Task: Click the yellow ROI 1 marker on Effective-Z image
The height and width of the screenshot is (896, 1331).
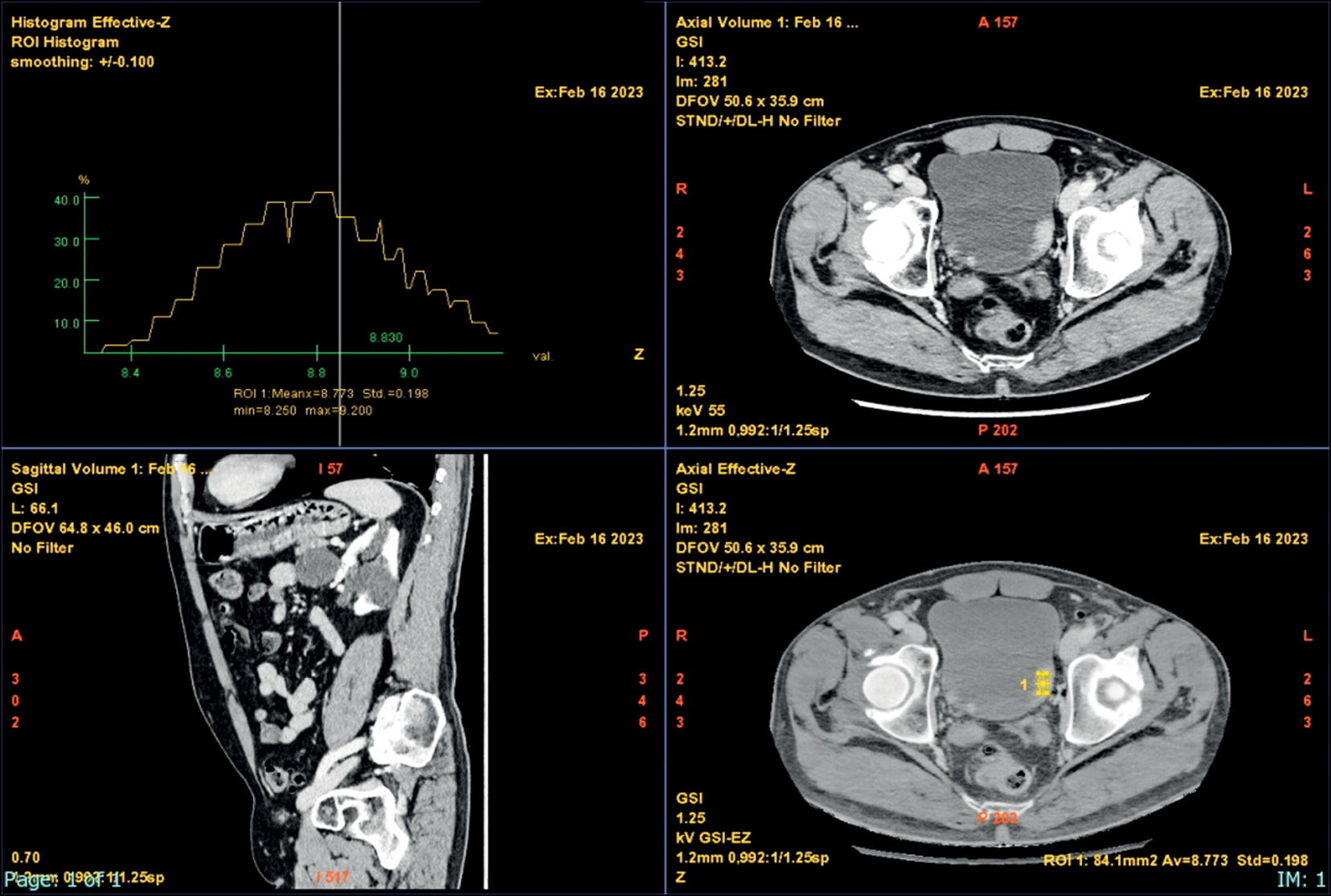Action: pos(1042,684)
